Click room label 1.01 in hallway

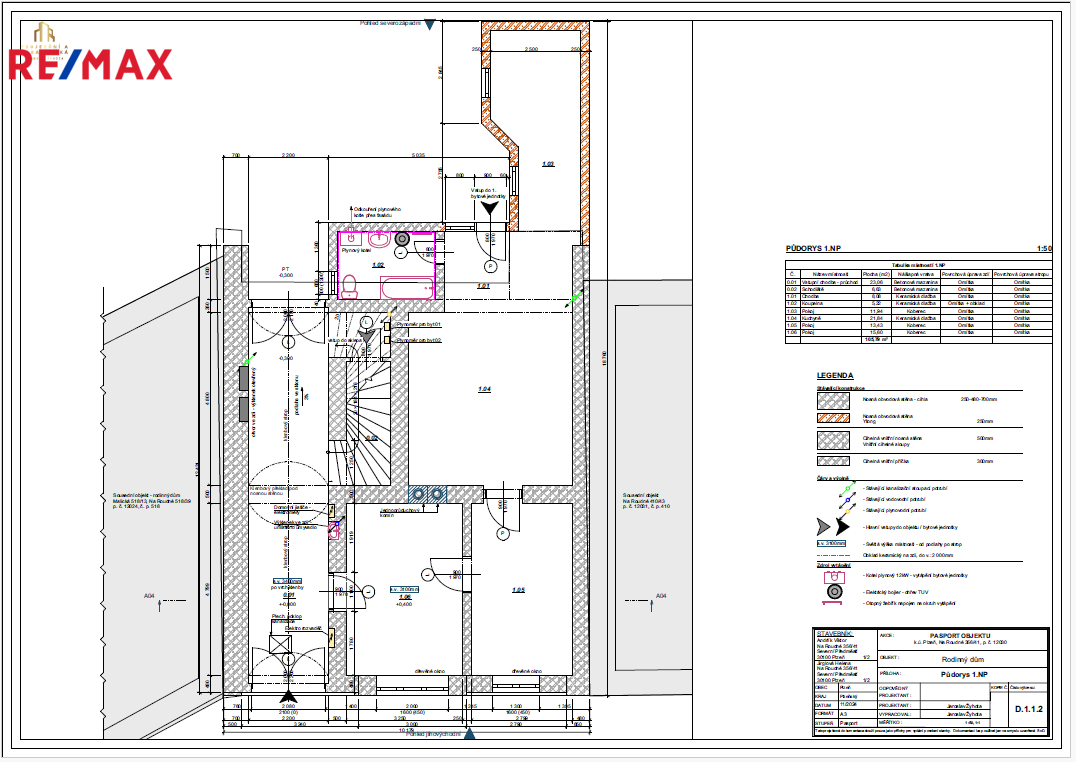(x=483, y=286)
